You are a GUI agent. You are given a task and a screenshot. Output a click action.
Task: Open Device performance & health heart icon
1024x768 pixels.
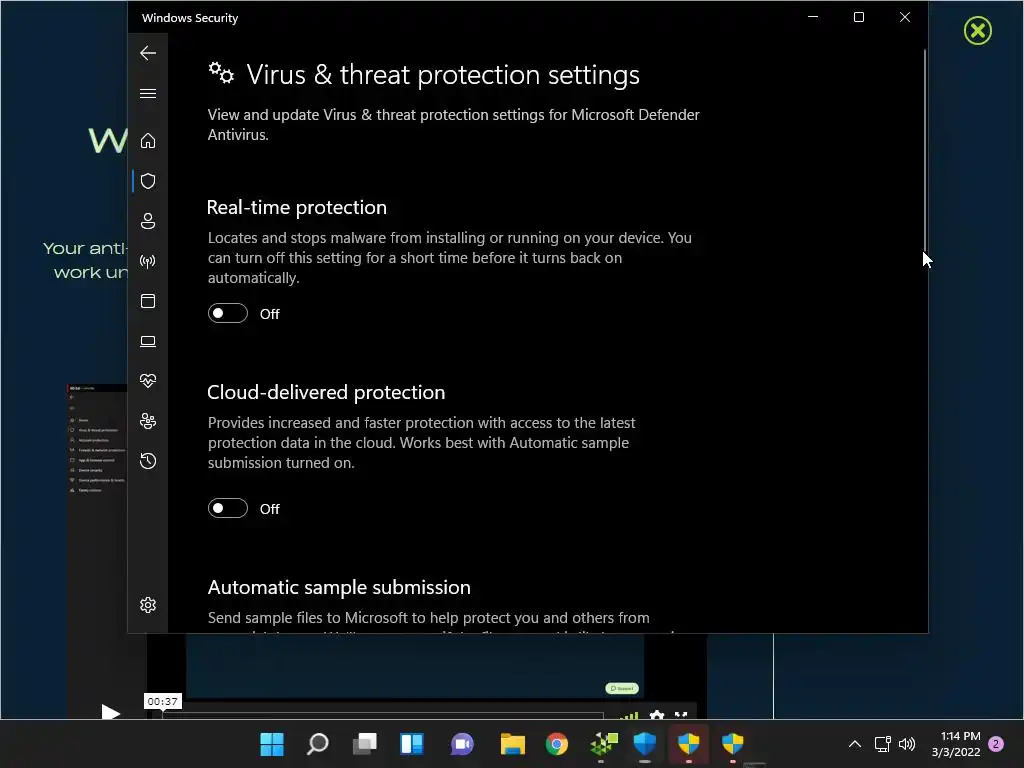pyautogui.click(x=148, y=381)
